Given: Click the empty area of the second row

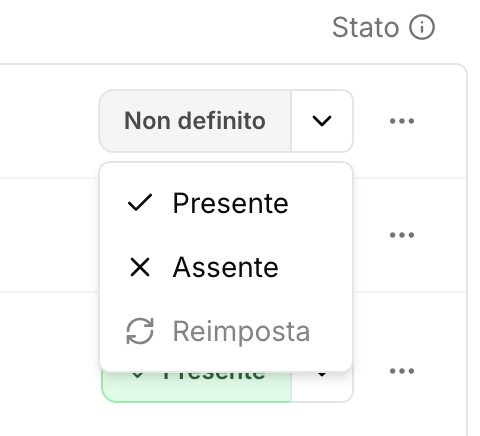Looking at the screenshot, I should (48, 235).
